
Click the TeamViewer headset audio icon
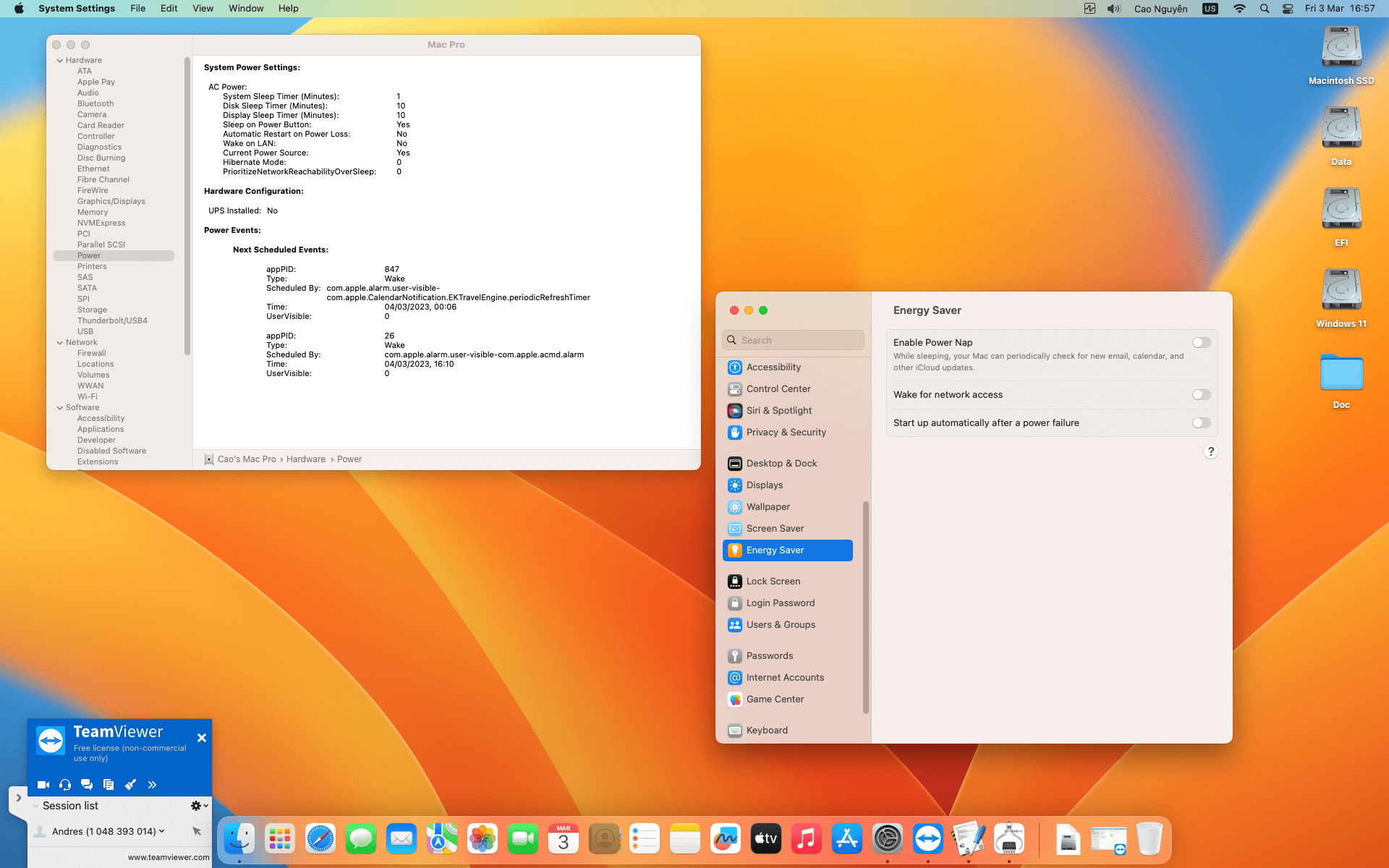coord(65,784)
